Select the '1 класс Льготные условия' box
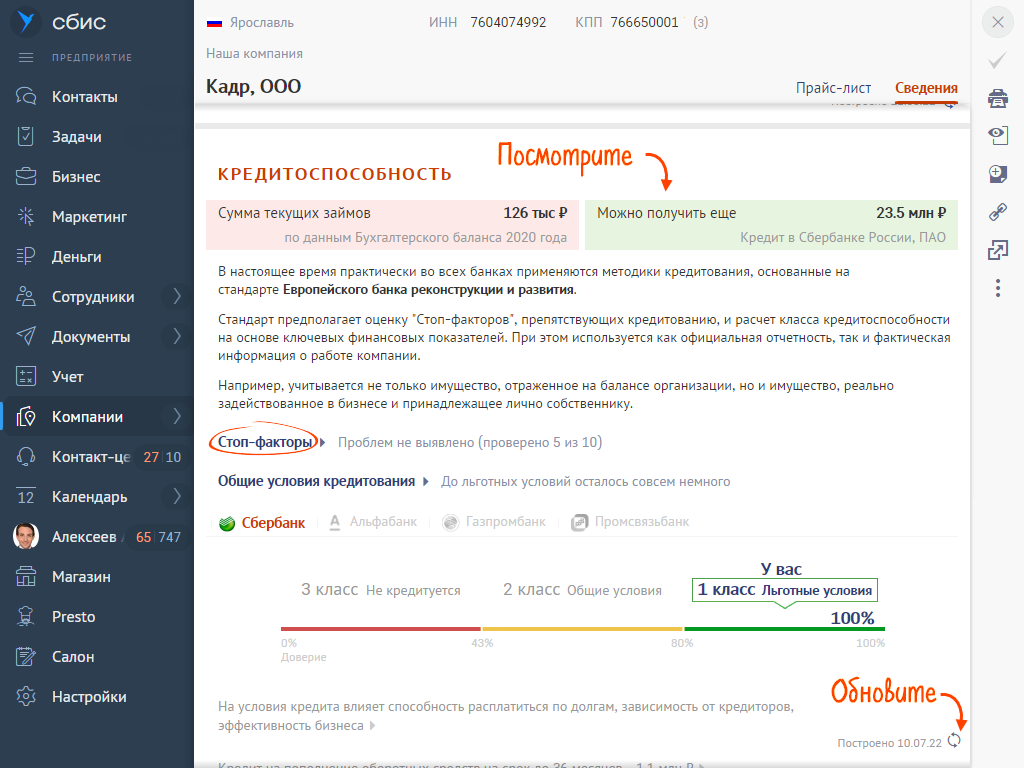The width and height of the screenshot is (1024, 768). point(784,590)
